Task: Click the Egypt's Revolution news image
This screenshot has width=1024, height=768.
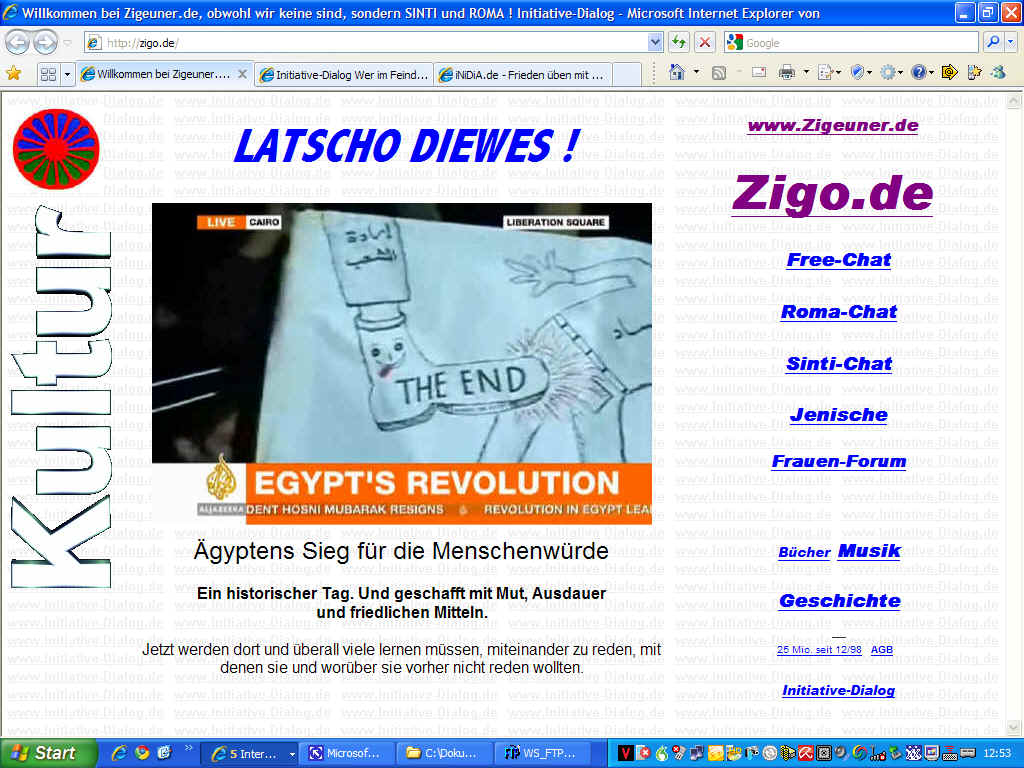Action: tap(402, 364)
